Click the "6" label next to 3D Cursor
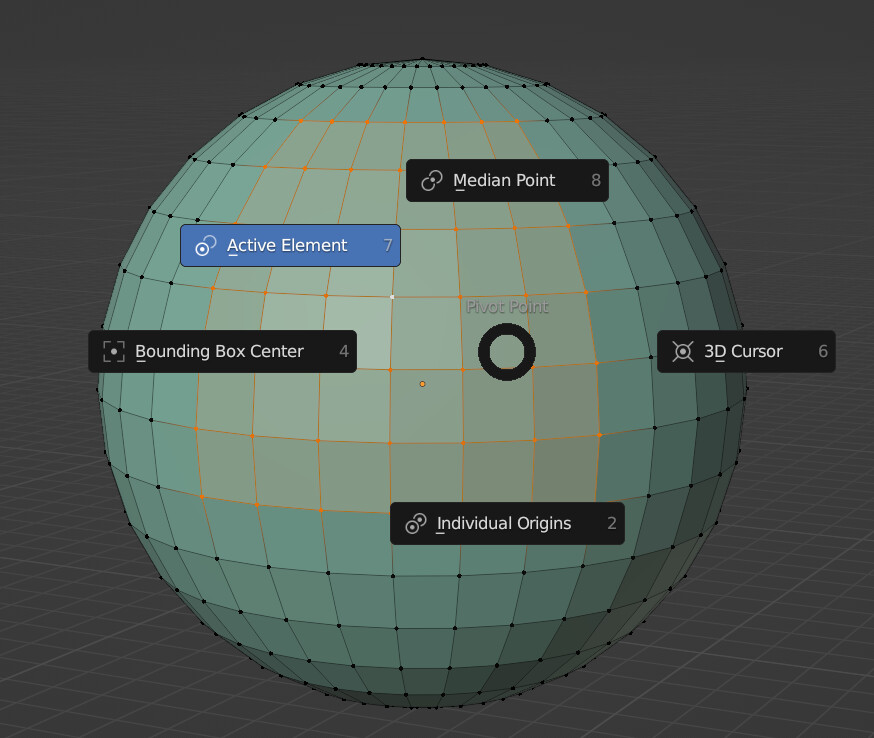Screen dimensions: 874x738 coord(823,351)
